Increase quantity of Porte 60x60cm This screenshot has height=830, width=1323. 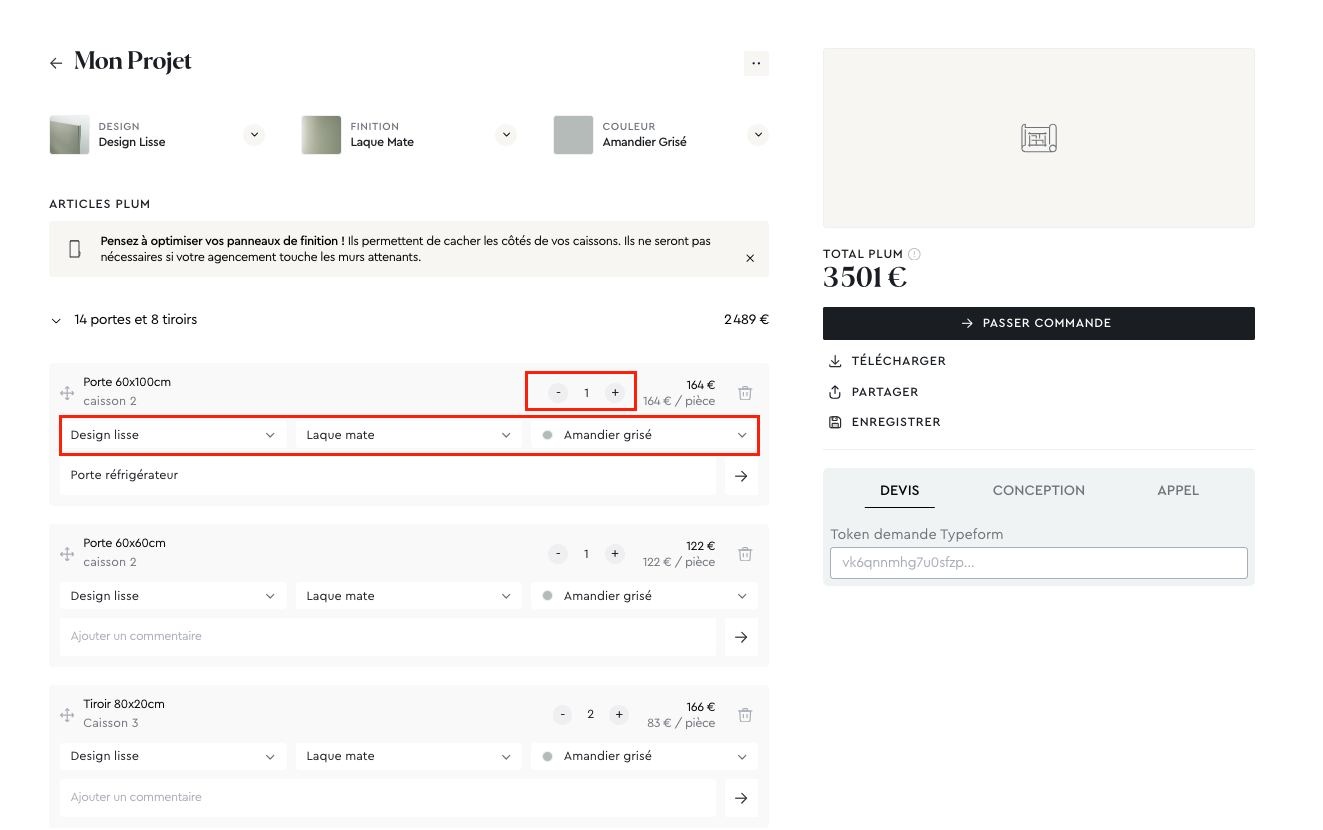(615, 554)
